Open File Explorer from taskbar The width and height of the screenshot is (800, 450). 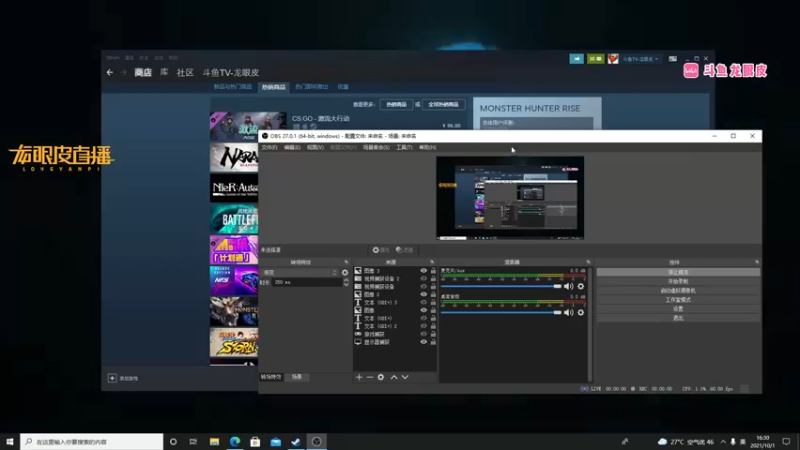[x=214, y=441]
